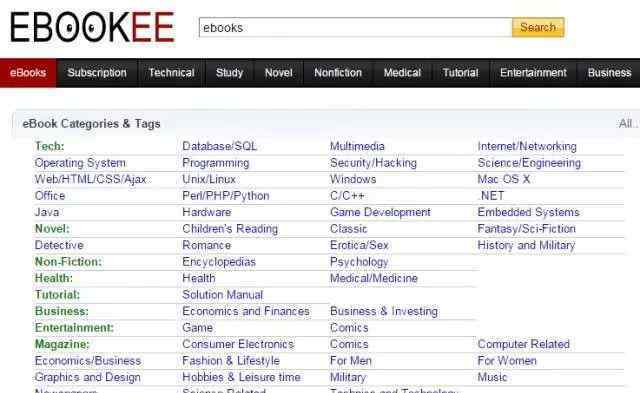Open the For Women category
This screenshot has width=640, height=393.
(507, 360)
